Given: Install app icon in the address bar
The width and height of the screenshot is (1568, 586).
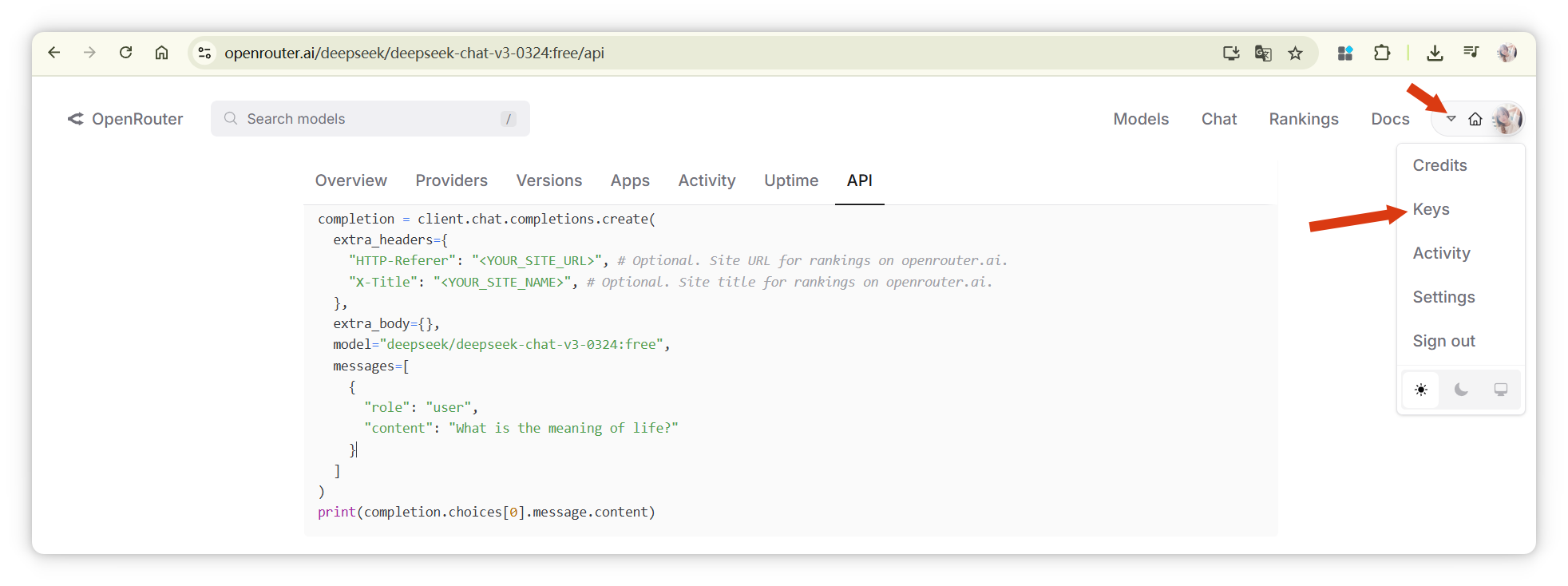Looking at the screenshot, I should tap(1231, 53).
